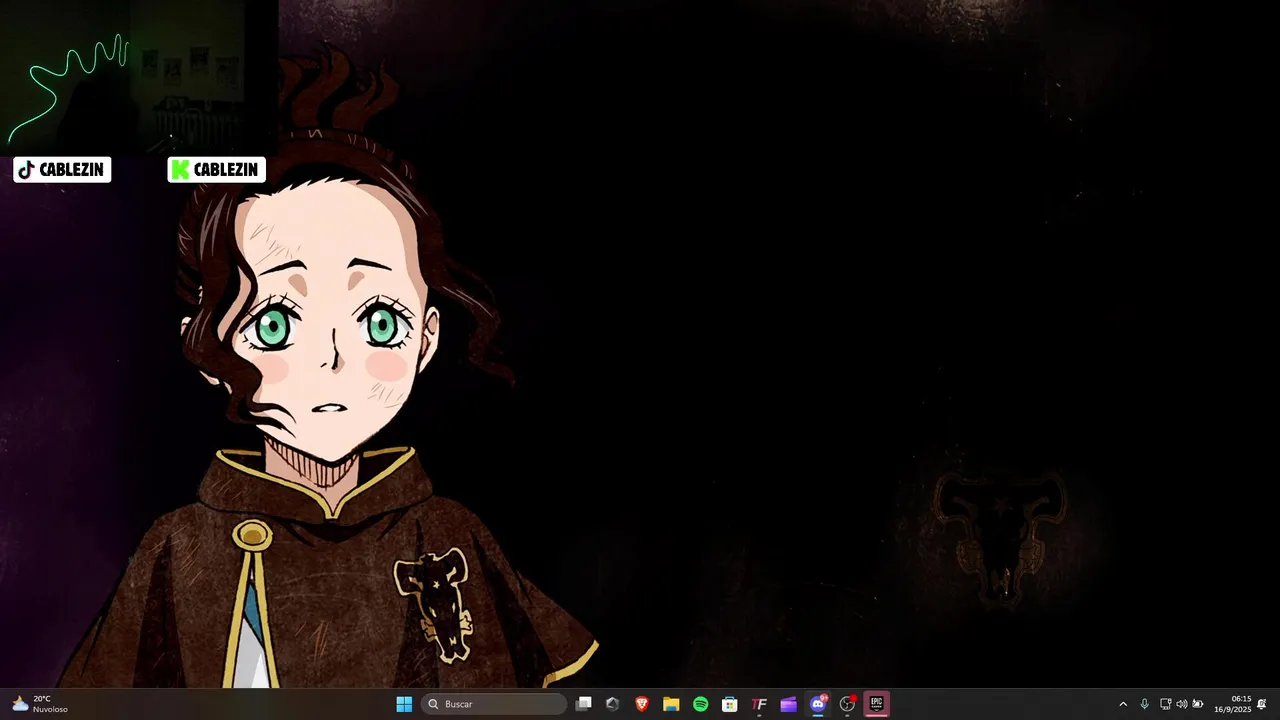Open Task View from the taskbar
Screen dimensions: 1280x720
pos(584,704)
